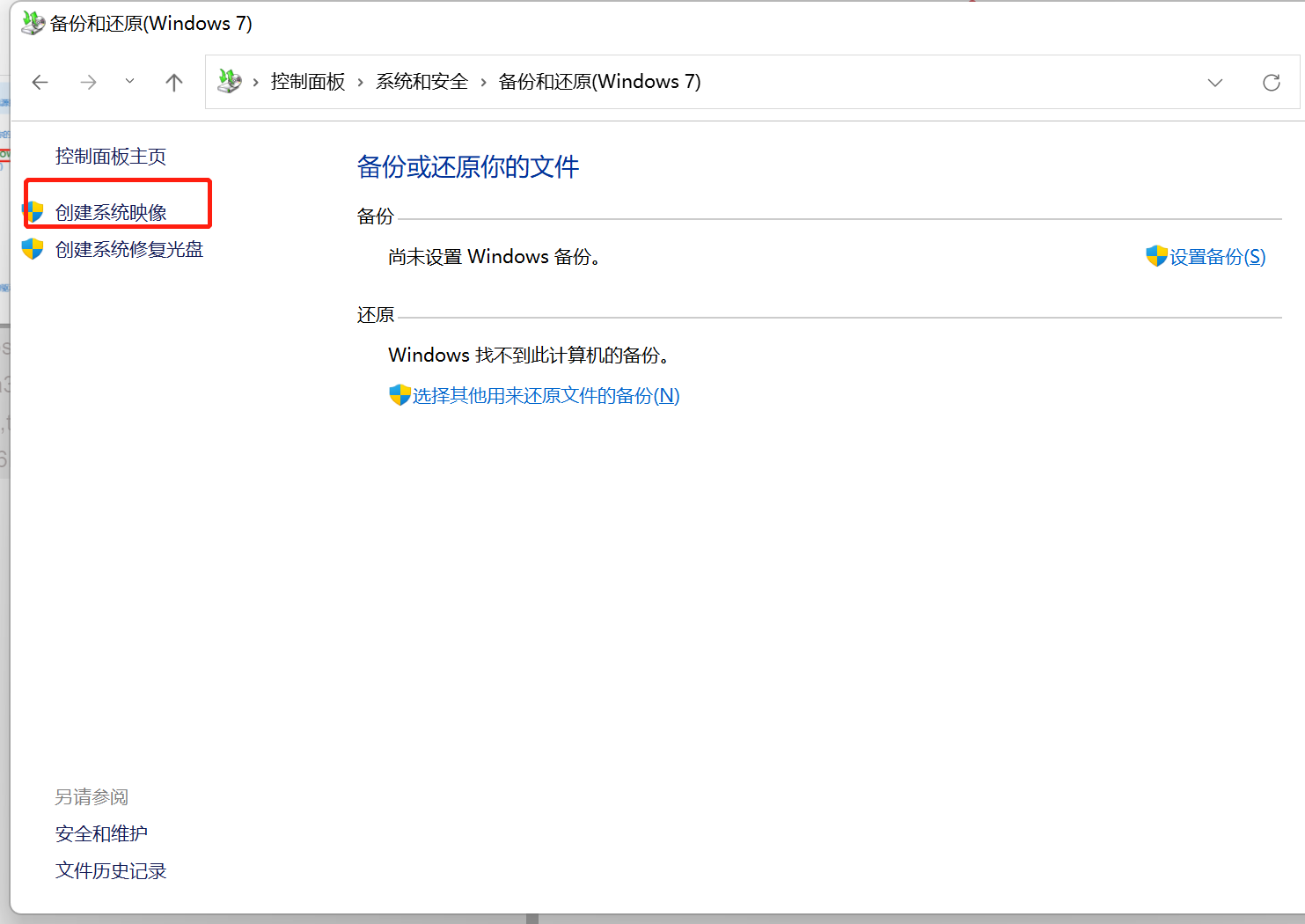Click the 还原 section label
1305x924 pixels.
(x=376, y=315)
